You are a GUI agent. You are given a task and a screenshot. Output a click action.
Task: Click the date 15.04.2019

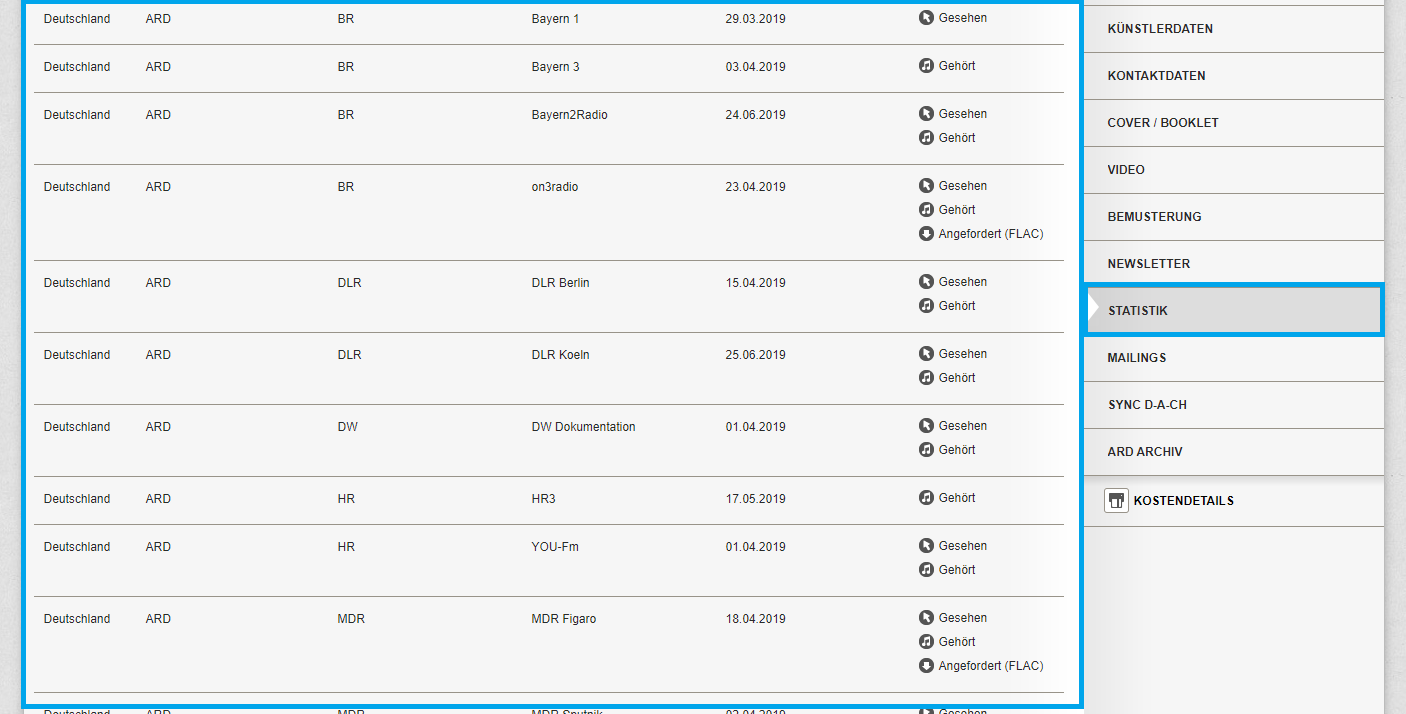(755, 283)
